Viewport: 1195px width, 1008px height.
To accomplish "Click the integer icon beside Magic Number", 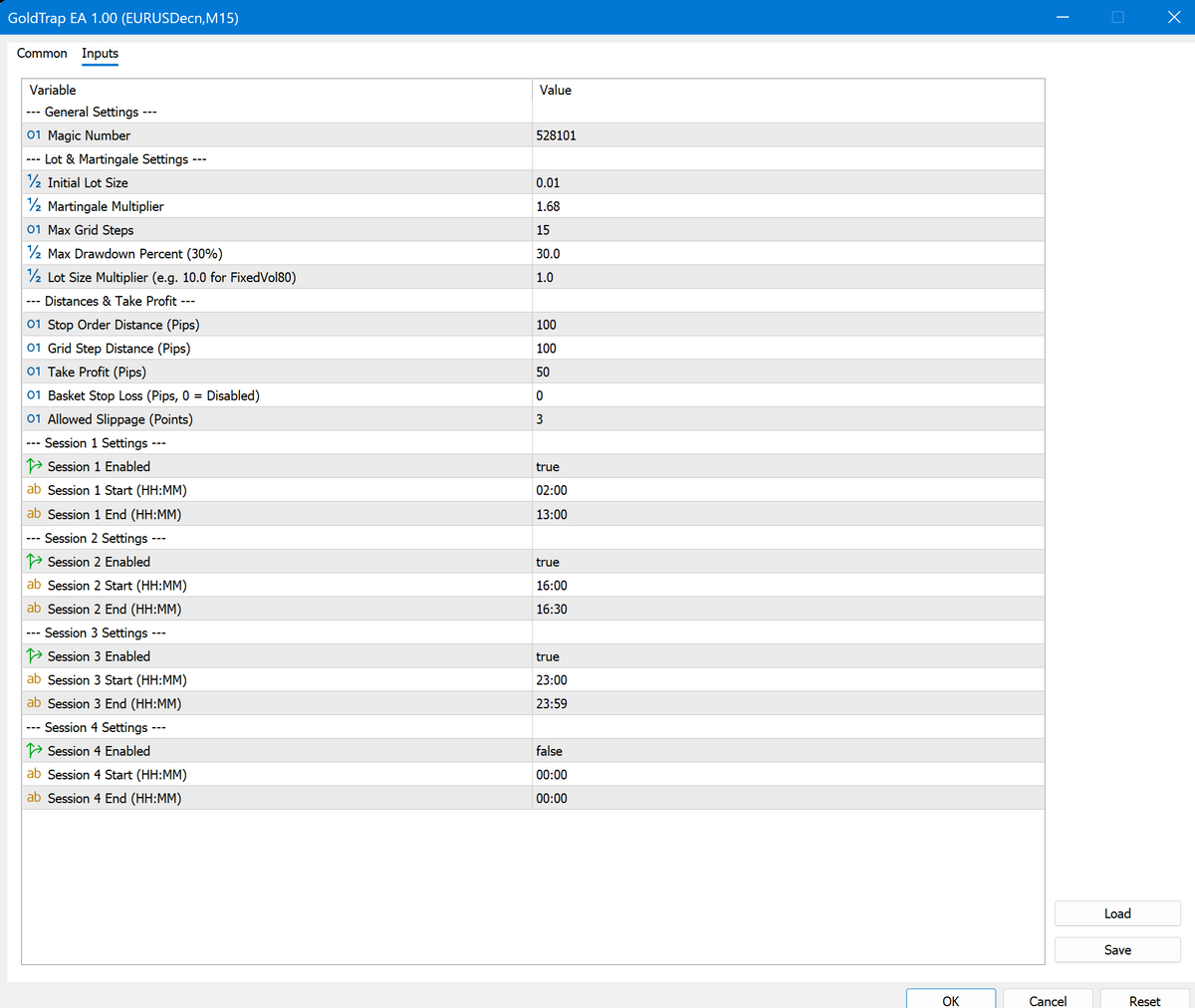I will coord(34,135).
